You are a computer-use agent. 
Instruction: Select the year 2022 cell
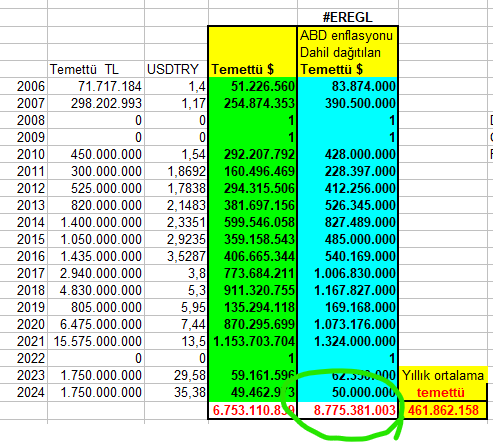(x=24, y=358)
